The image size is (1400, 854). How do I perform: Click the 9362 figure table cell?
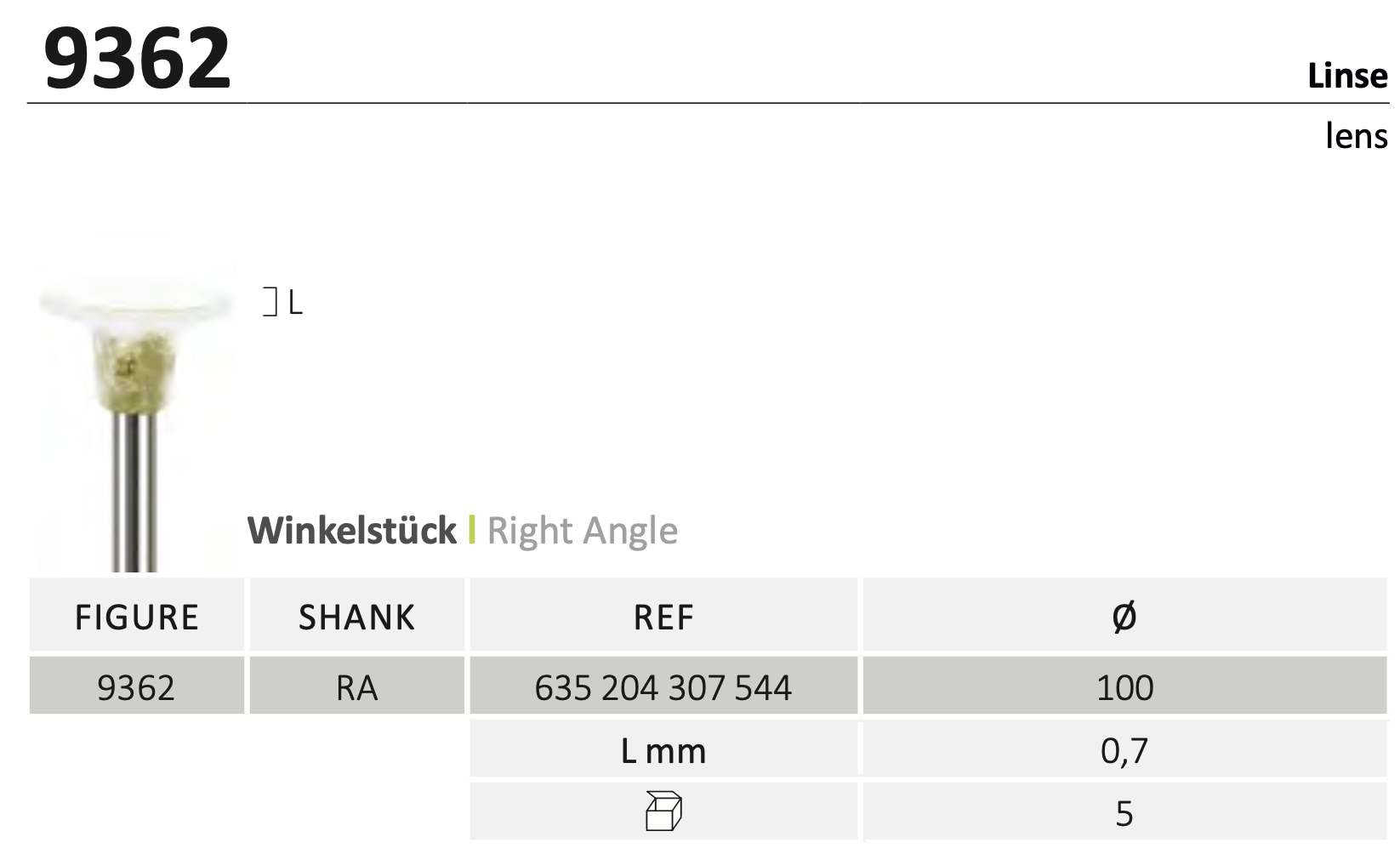coord(136,686)
